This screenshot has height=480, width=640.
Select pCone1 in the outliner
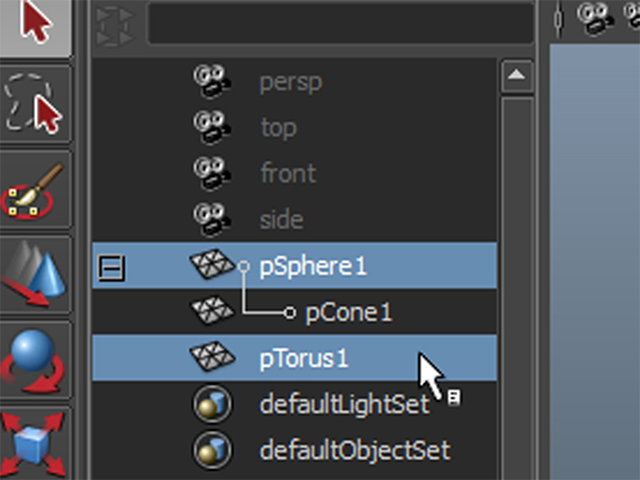click(x=348, y=313)
